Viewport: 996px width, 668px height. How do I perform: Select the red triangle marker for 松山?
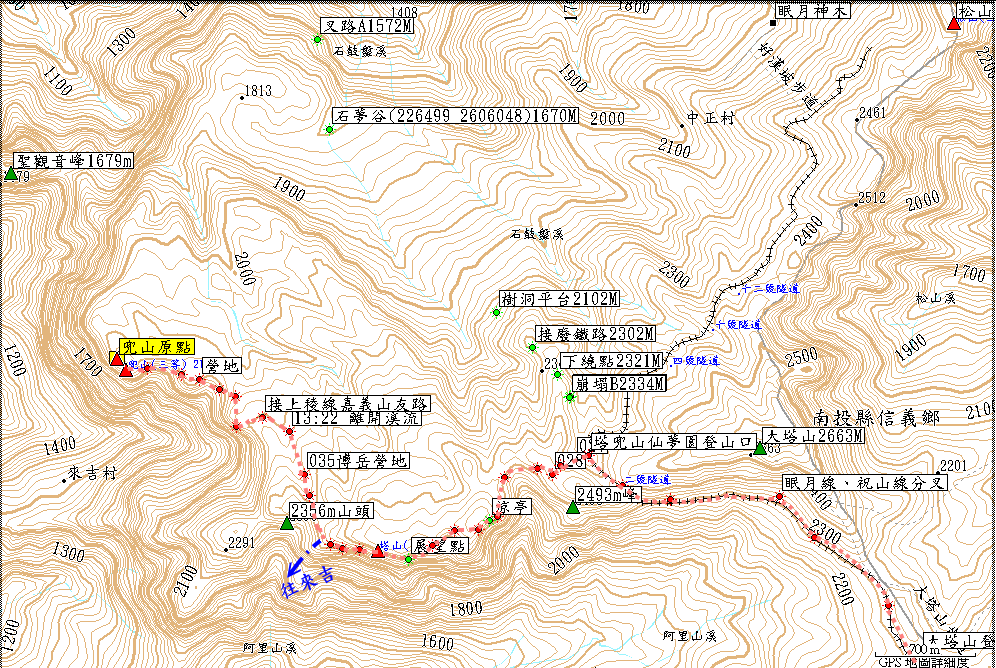[953, 23]
